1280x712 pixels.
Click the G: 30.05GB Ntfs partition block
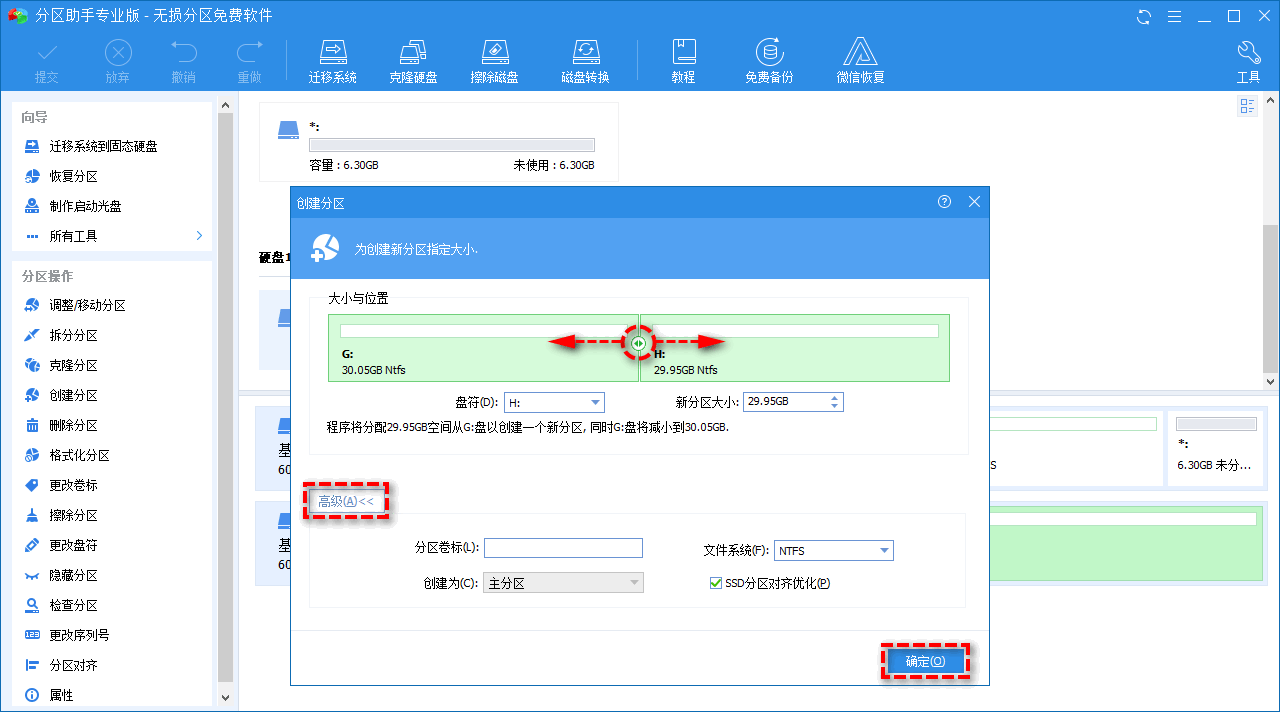click(483, 348)
